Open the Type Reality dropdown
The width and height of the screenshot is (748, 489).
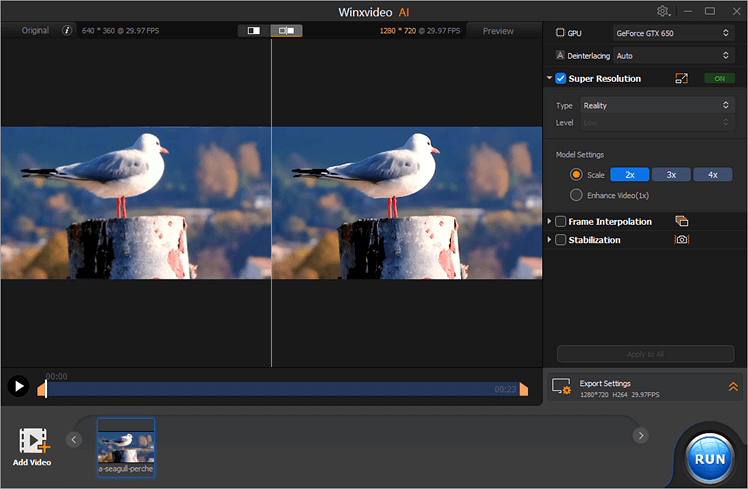coord(655,105)
